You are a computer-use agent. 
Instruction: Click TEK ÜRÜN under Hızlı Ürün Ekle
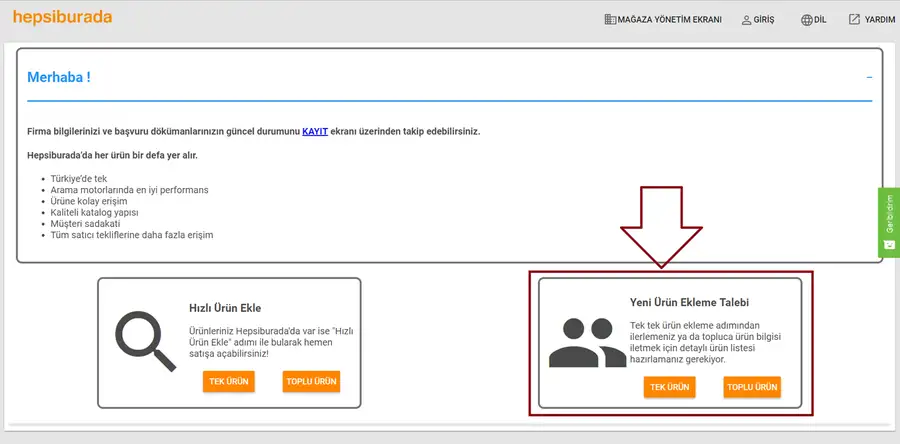coord(228,381)
